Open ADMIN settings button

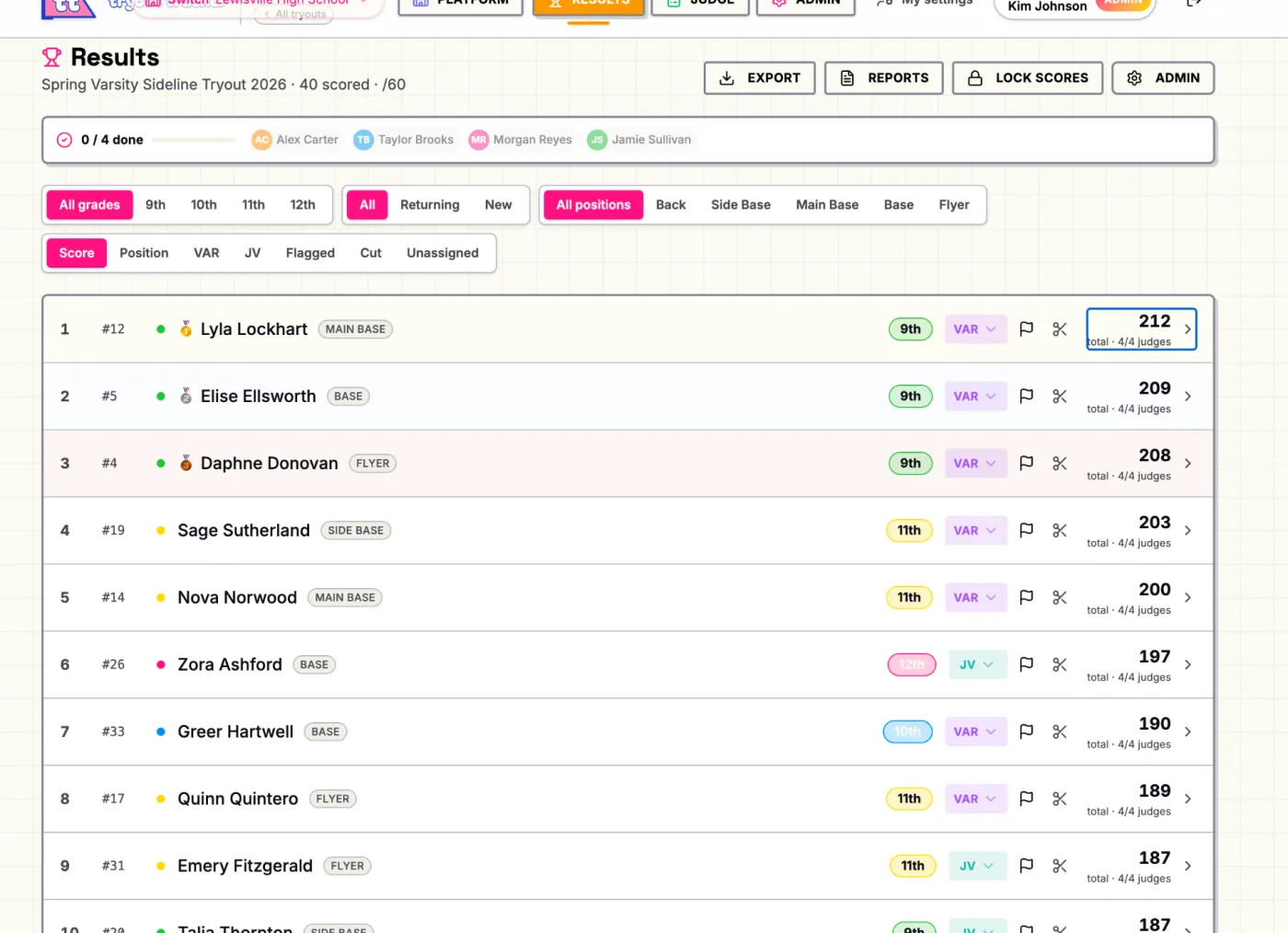1163,78
